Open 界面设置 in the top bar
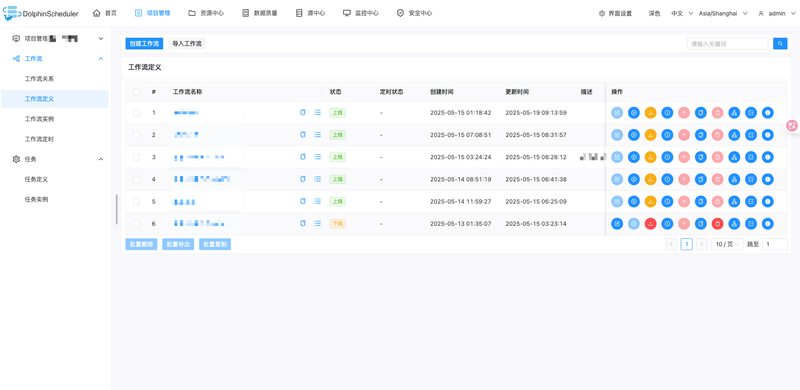Image resolution: width=800 pixels, height=390 pixels. (615, 14)
